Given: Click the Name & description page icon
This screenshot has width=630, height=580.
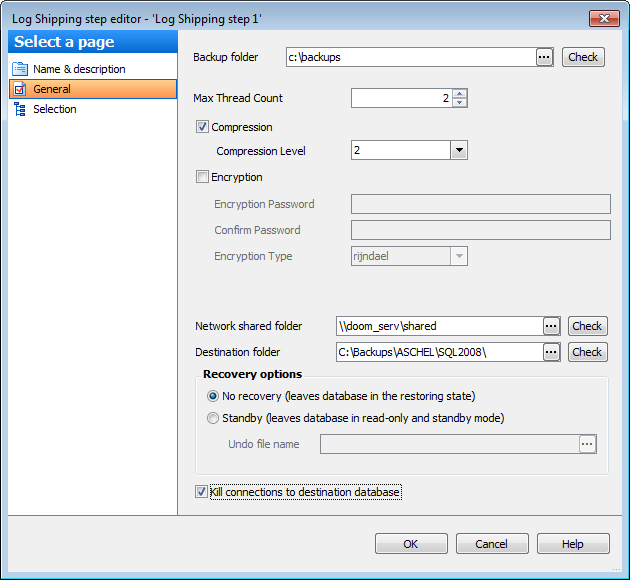Looking at the screenshot, I should pyautogui.click(x=20, y=69).
